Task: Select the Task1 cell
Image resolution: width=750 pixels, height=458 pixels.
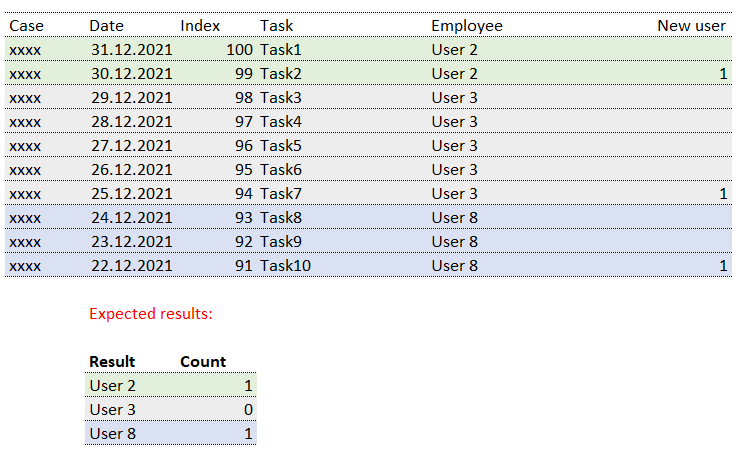Action: coord(281,50)
